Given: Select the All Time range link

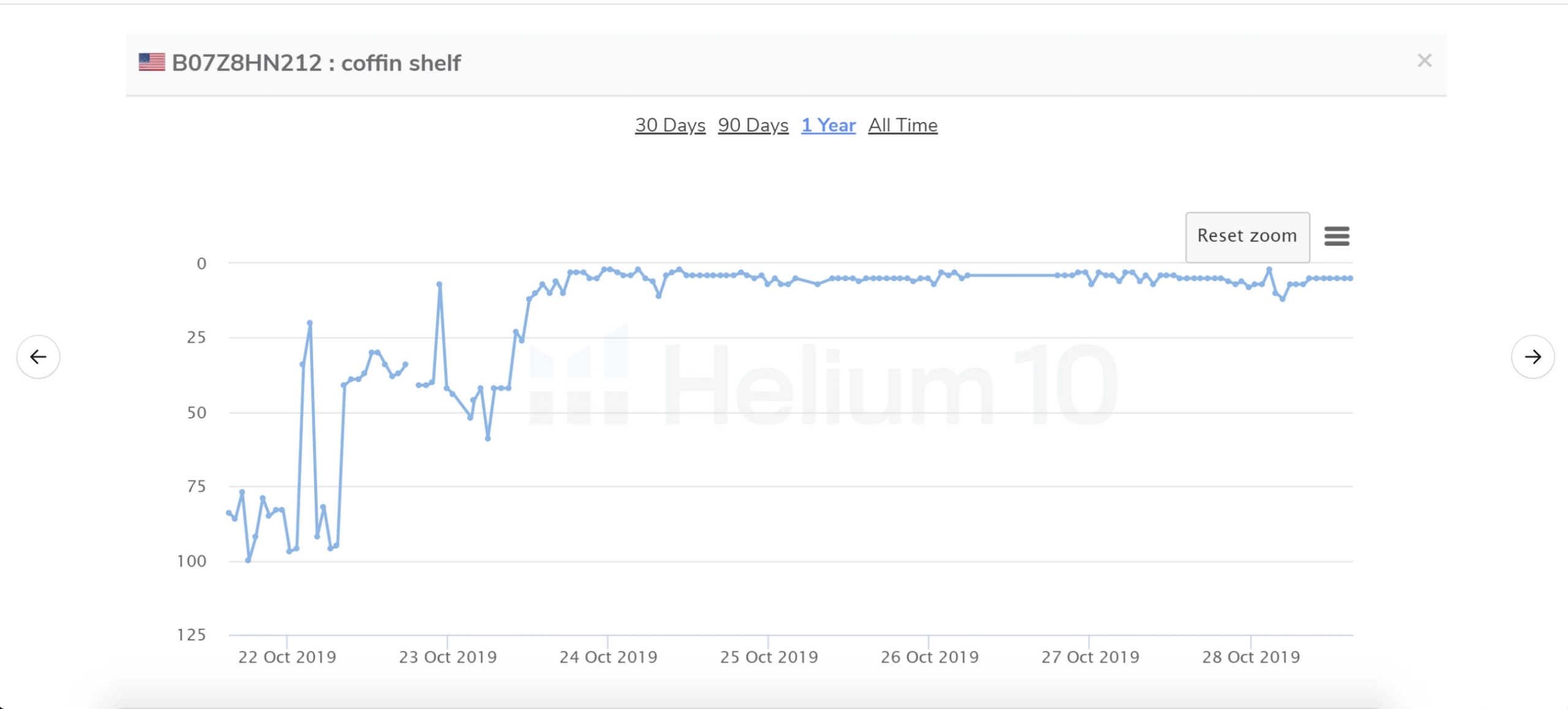Looking at the screenshot, I should [x=903, y=125].
